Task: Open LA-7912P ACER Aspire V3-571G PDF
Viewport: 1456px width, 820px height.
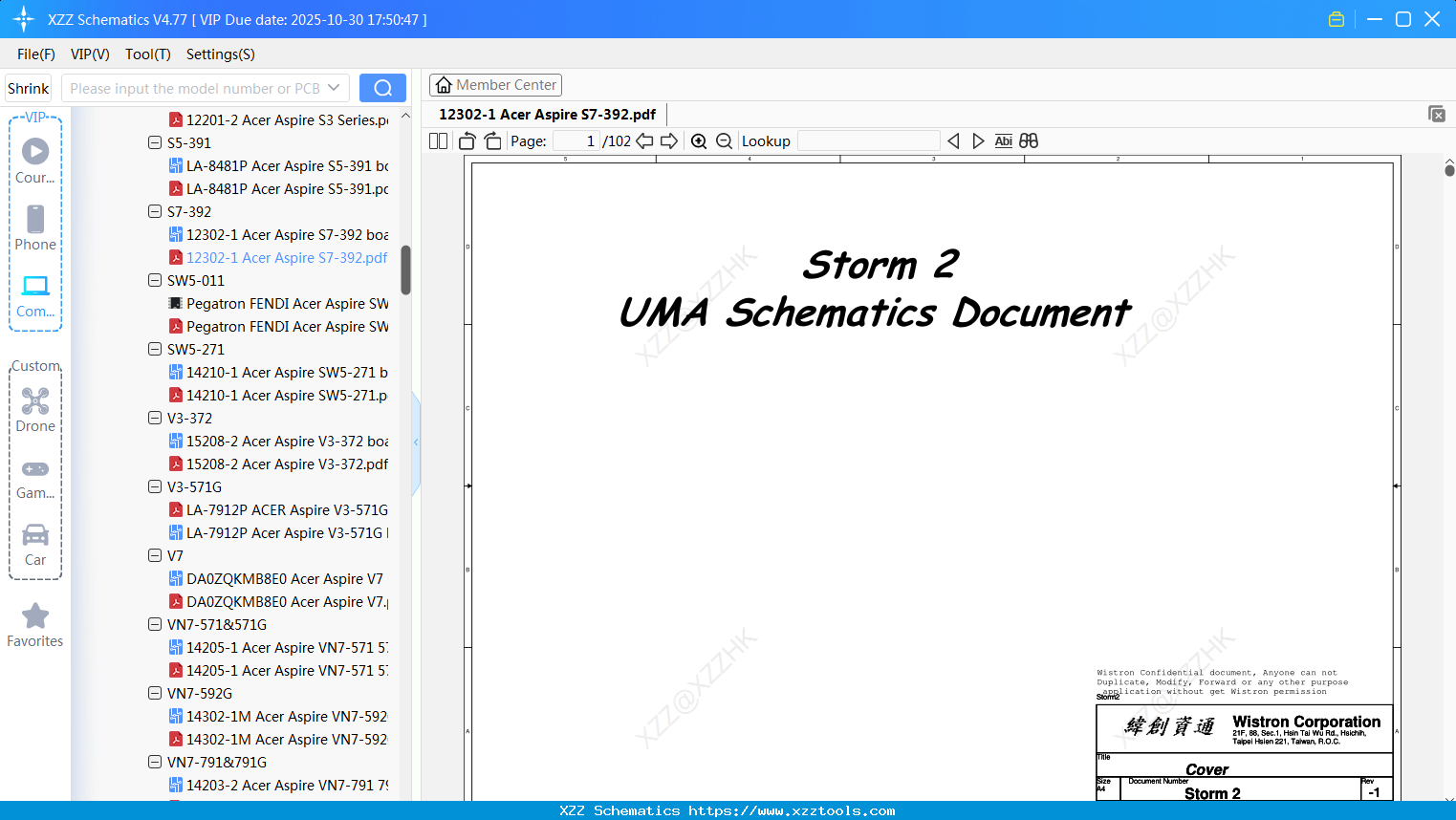Action: tap(279, 509)
